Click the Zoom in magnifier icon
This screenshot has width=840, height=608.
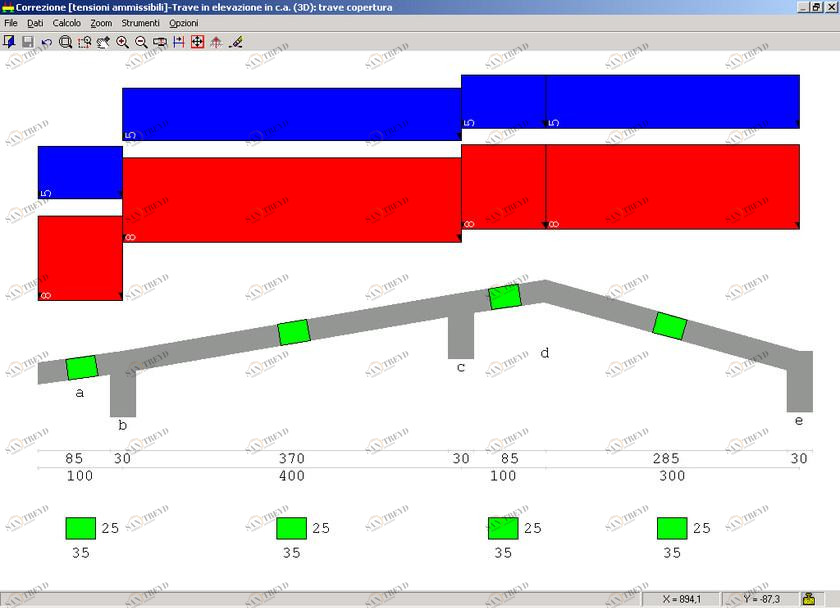[x=122, y=42]
